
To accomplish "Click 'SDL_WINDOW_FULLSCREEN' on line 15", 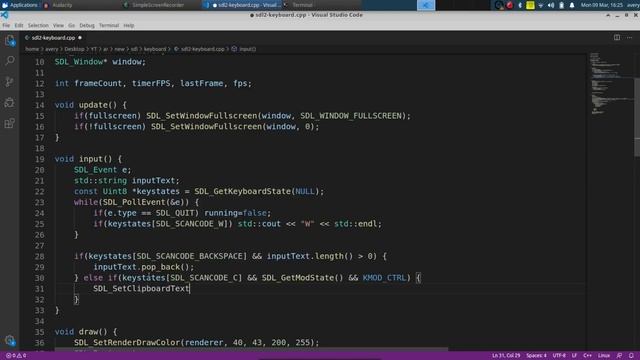I will [351, 116].
